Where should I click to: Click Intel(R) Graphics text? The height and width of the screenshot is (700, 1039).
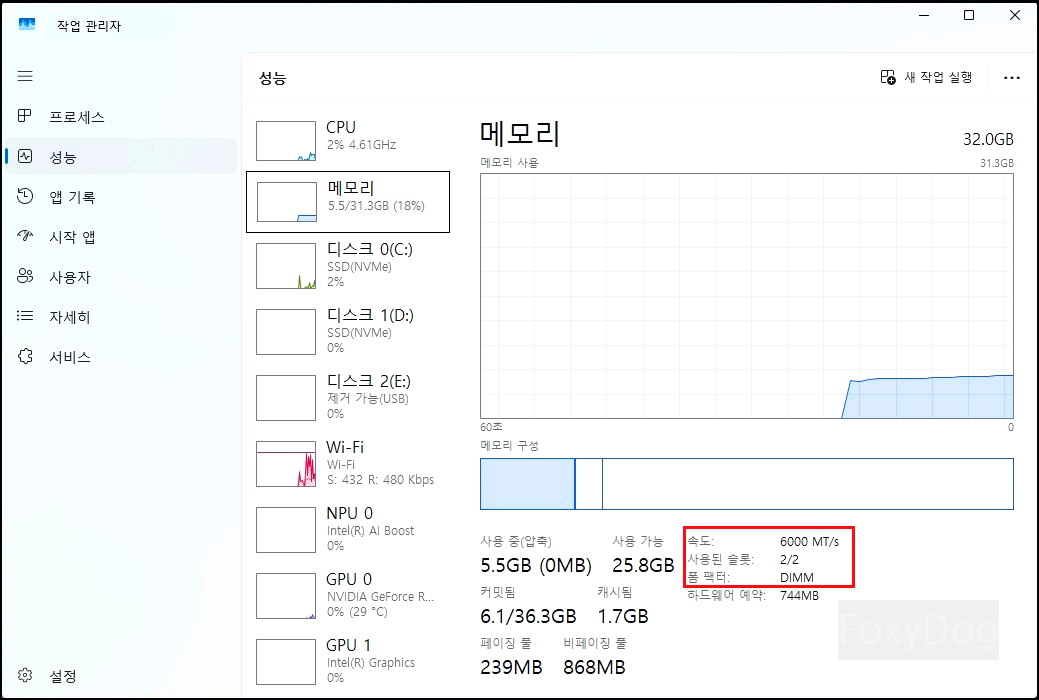click(371, 662)
